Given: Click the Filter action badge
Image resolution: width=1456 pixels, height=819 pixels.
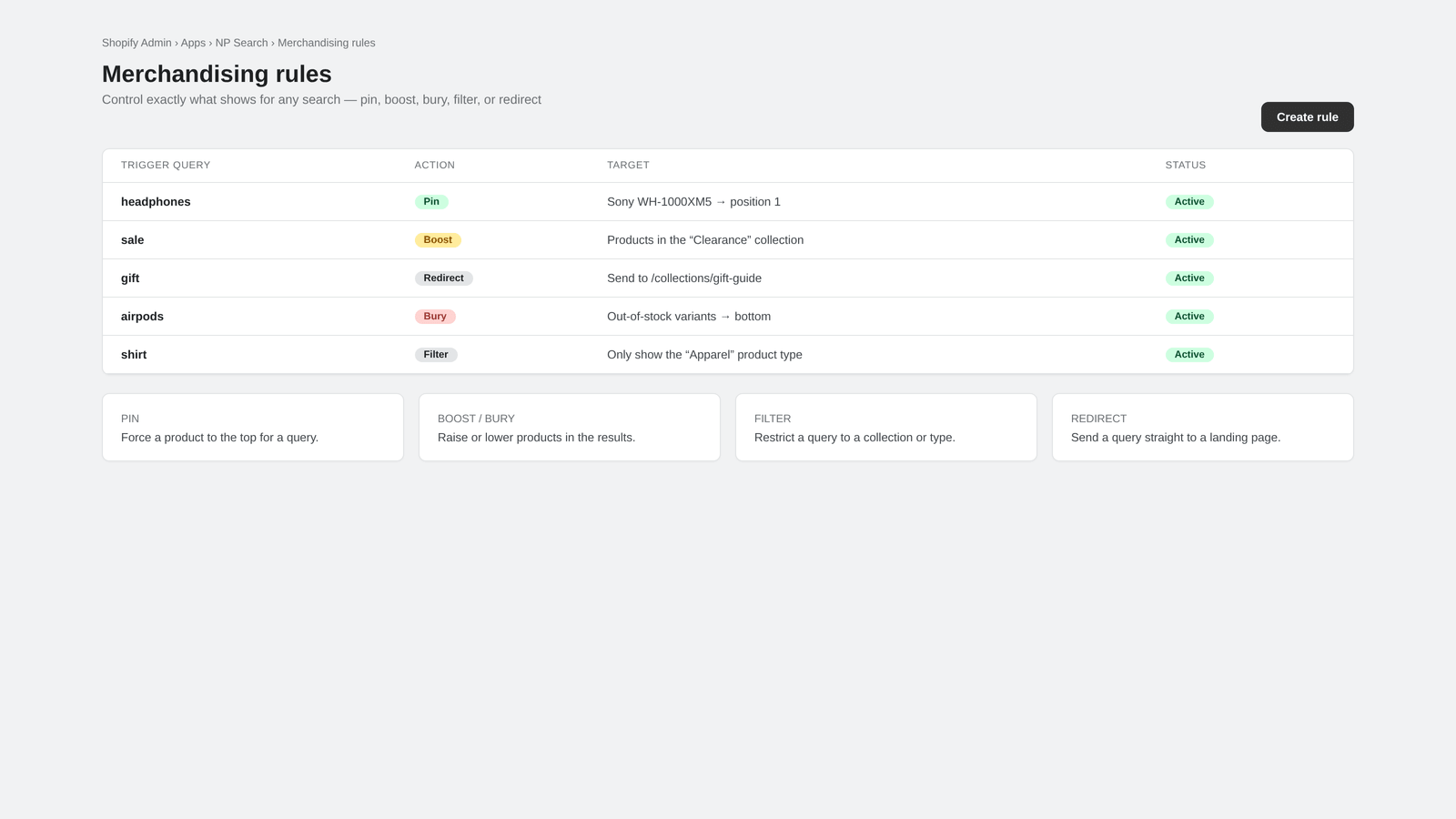Looking at the screenshot, I should 436,355.
